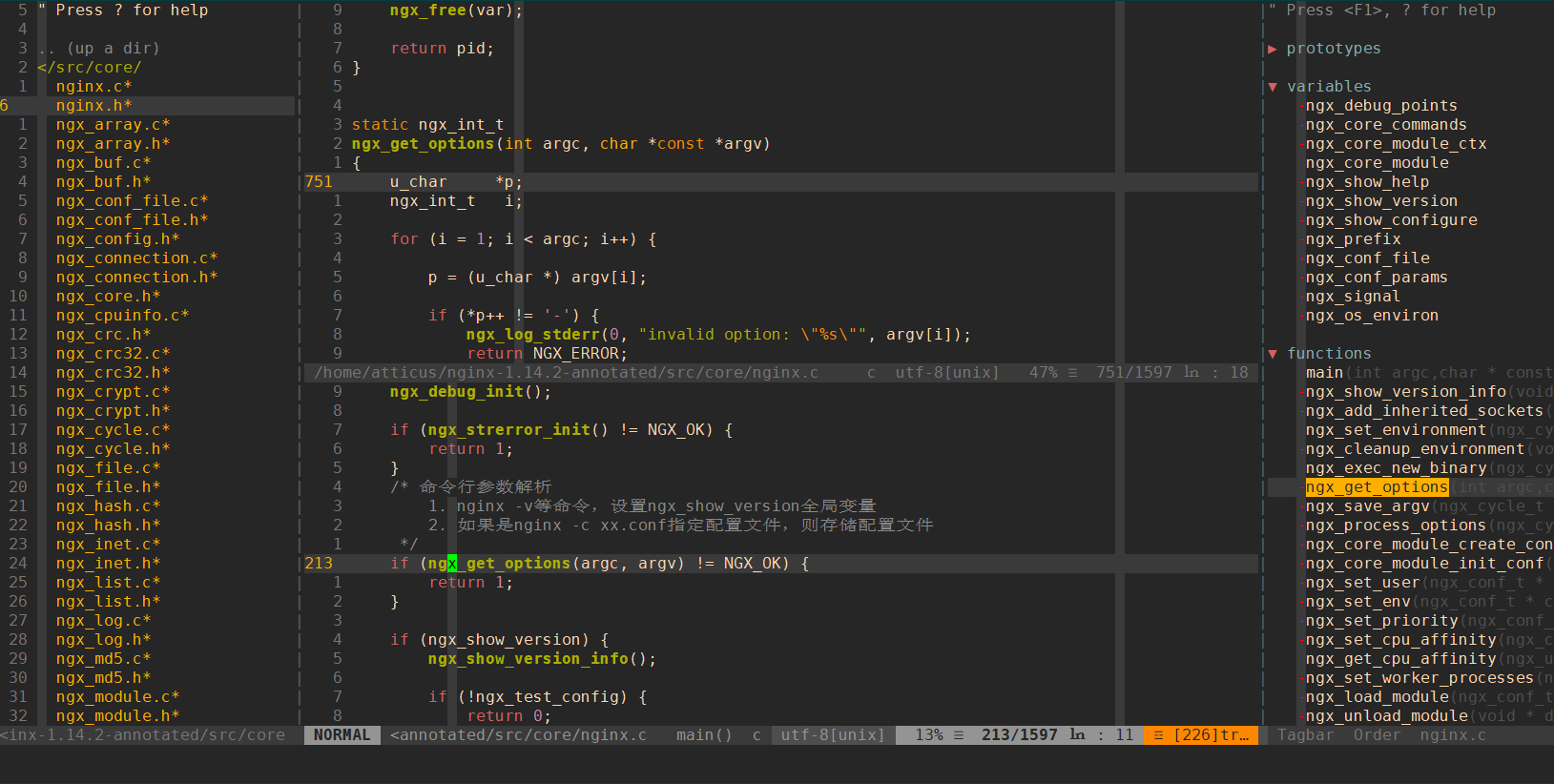This screenshot has height=784, width=1554.
Task: Open ngx_buf.h* in the file tree
Action: tap(103, 182)
